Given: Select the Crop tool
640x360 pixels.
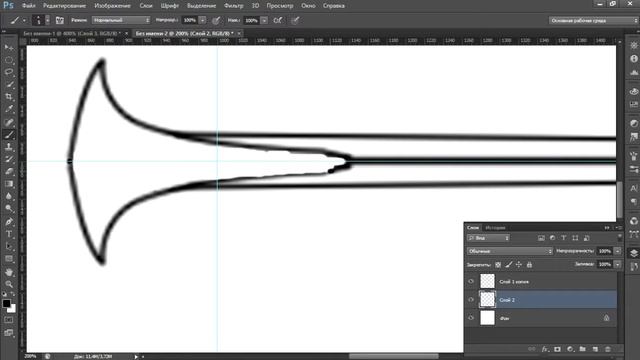Looking at the screenshot, I should 9,97.
